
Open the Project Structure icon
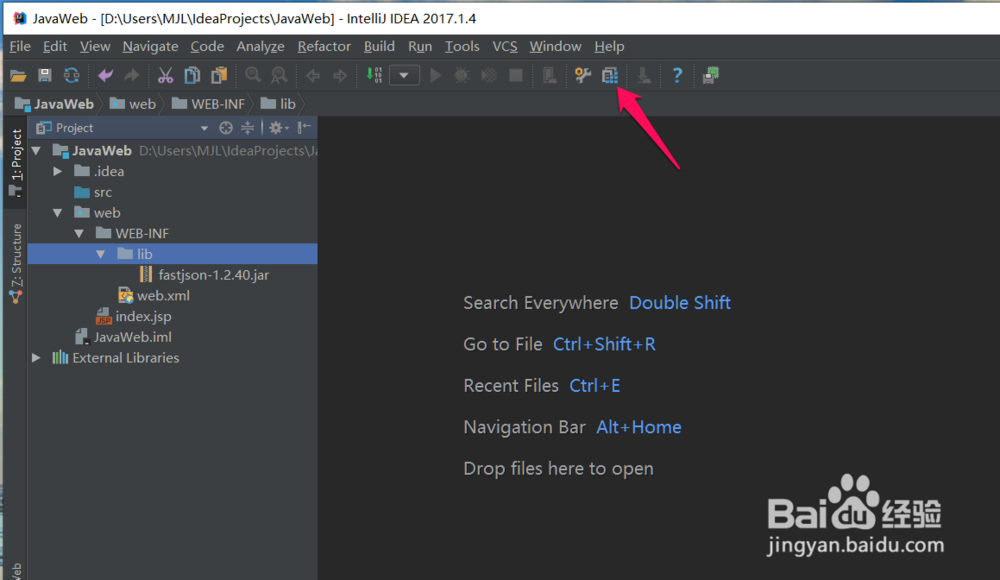pos(610,75)
